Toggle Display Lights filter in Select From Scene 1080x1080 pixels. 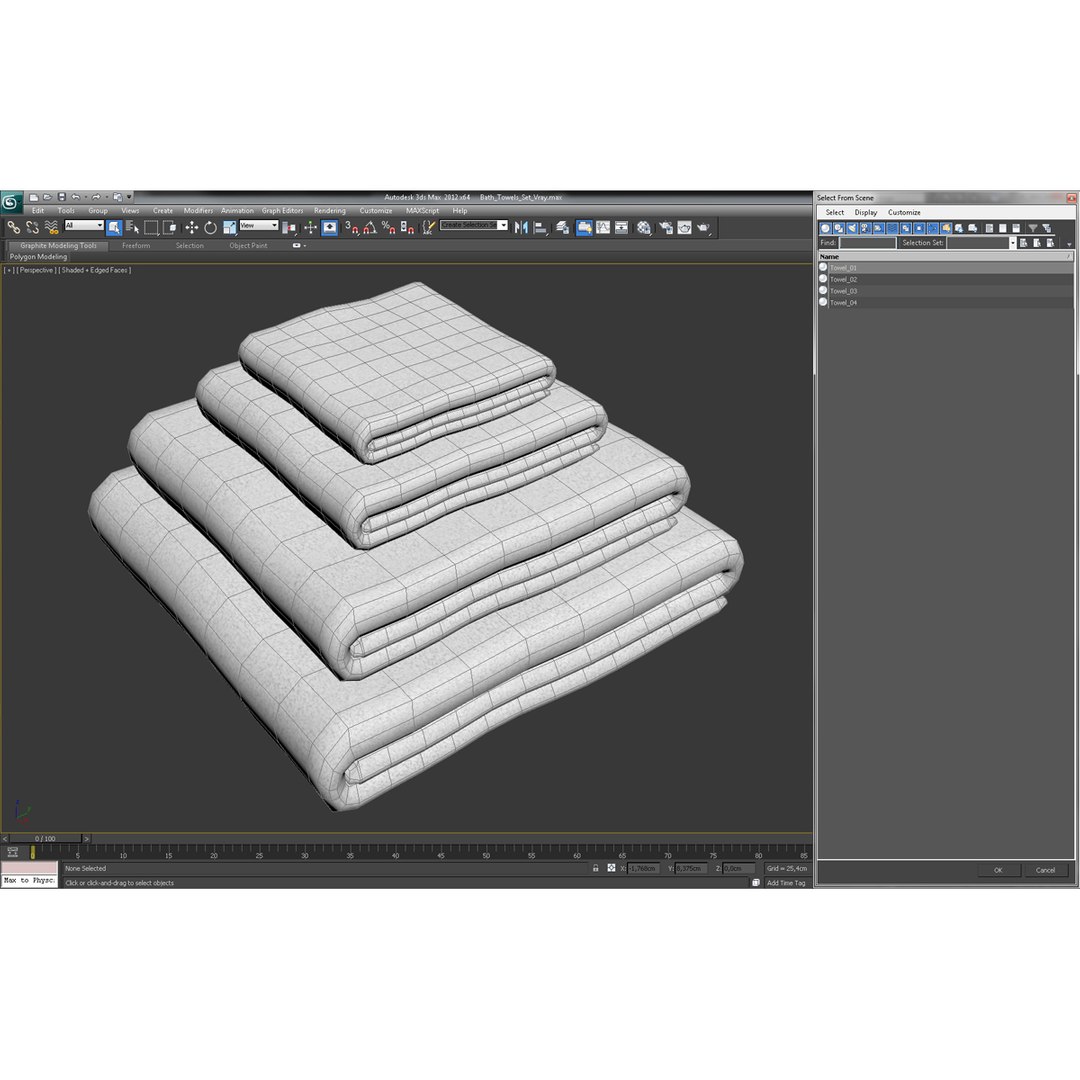[851, 228]
